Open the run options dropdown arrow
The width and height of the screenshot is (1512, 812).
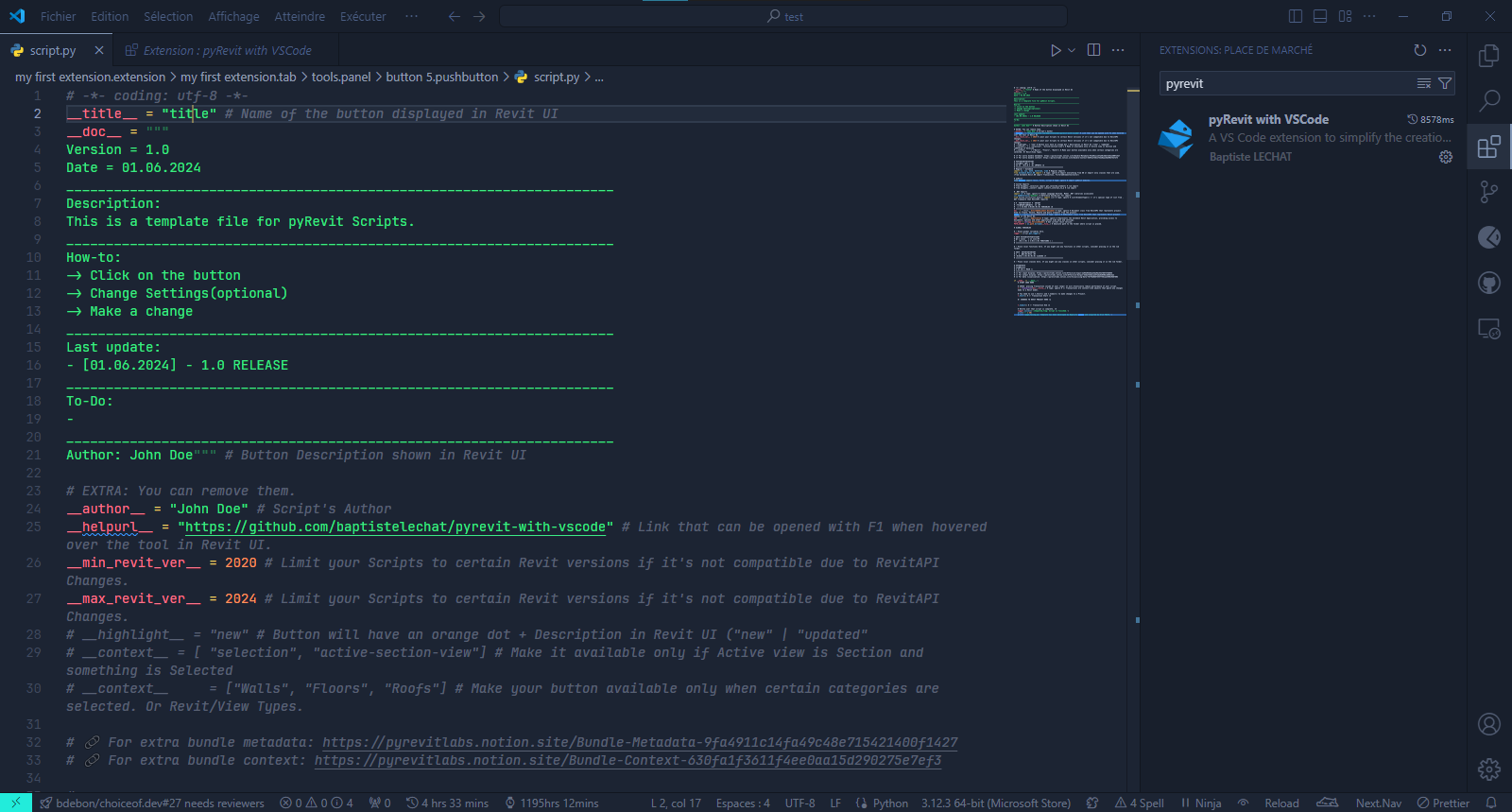1072,50
